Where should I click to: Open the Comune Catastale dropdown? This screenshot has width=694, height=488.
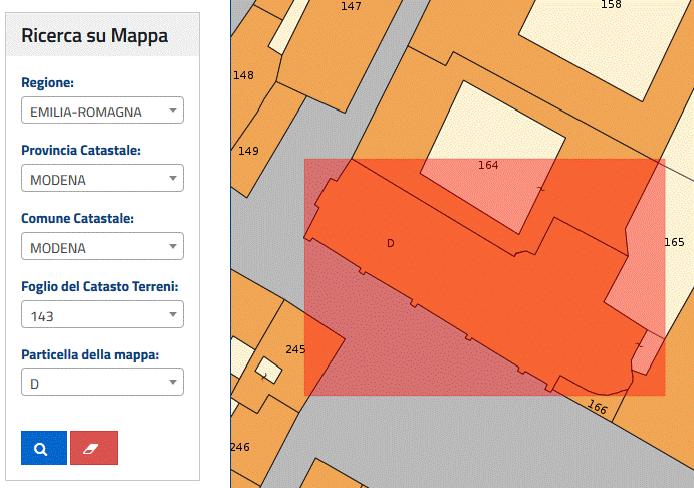click(102, 246)
